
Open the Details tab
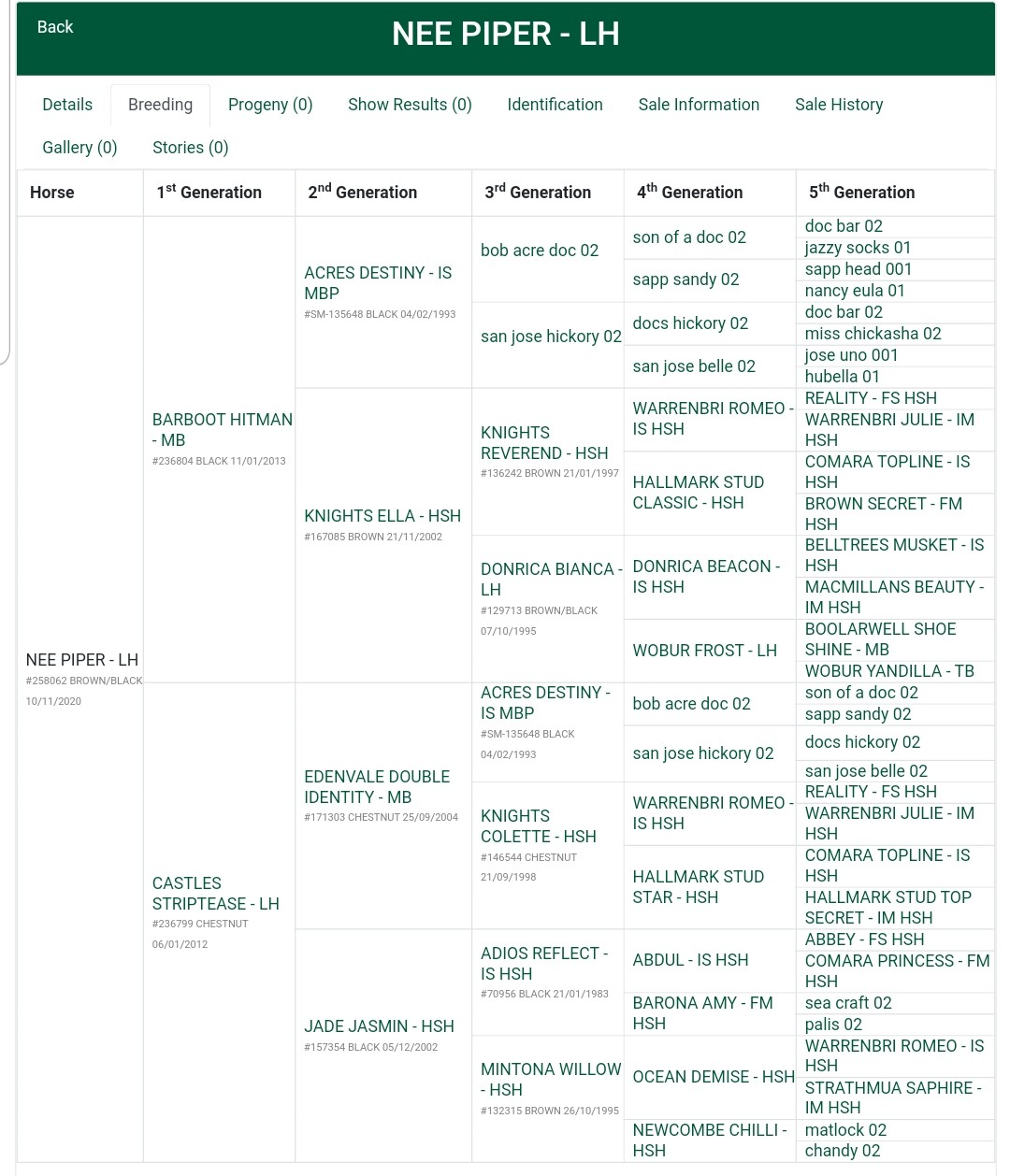tap(67, 105)
